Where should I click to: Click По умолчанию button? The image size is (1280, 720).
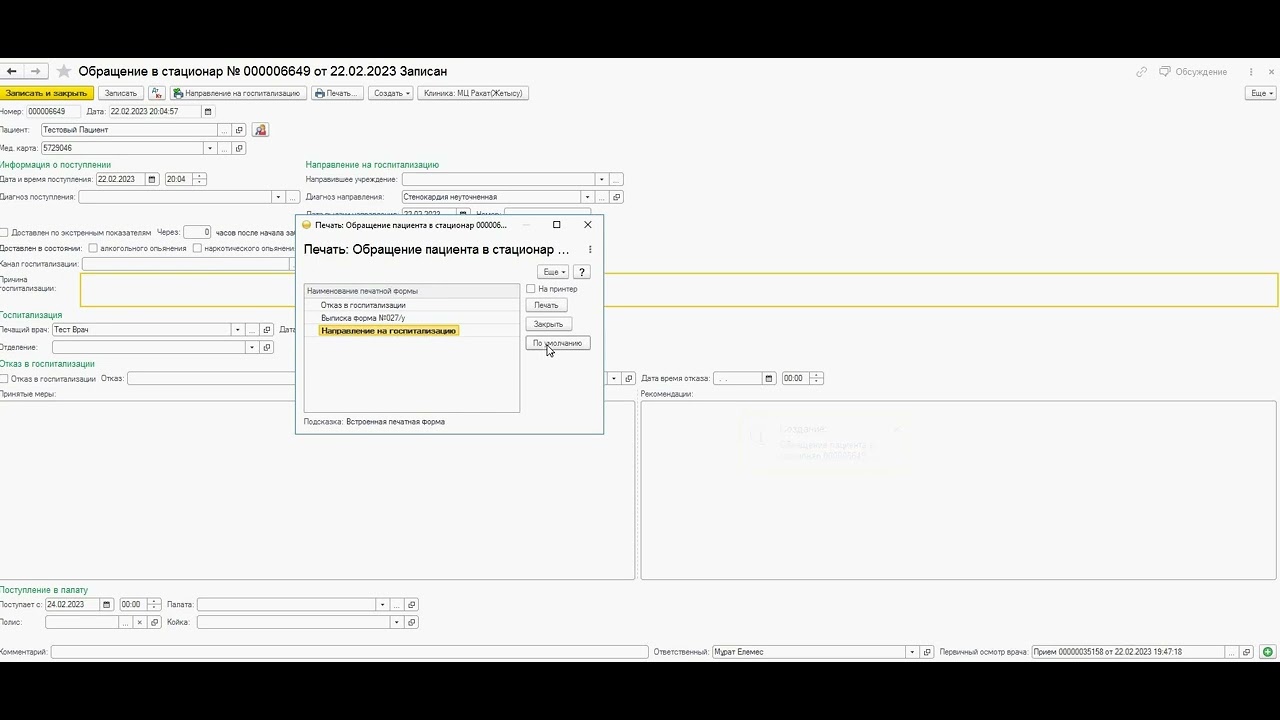[x=558, y=343]
